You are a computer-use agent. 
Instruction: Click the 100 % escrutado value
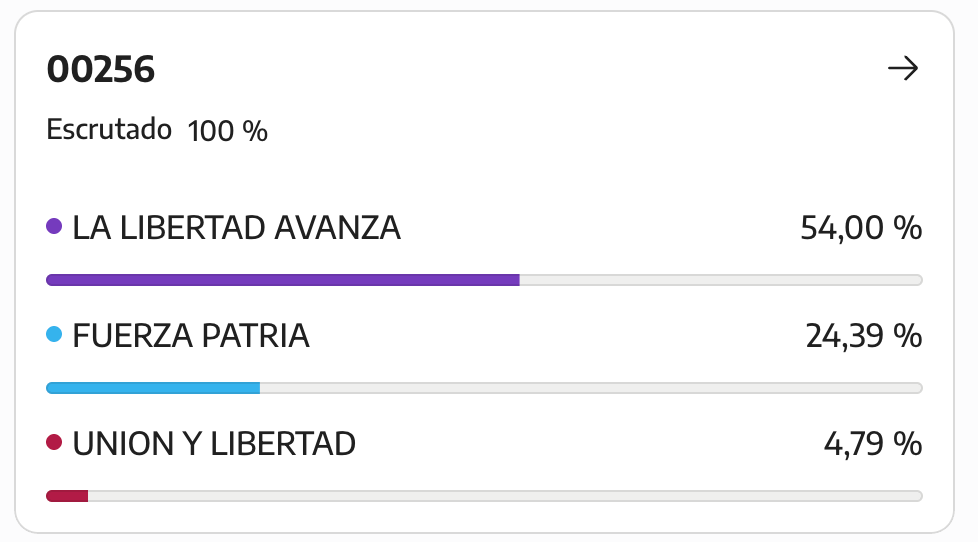pyautogui.click(x=228, y=131)
